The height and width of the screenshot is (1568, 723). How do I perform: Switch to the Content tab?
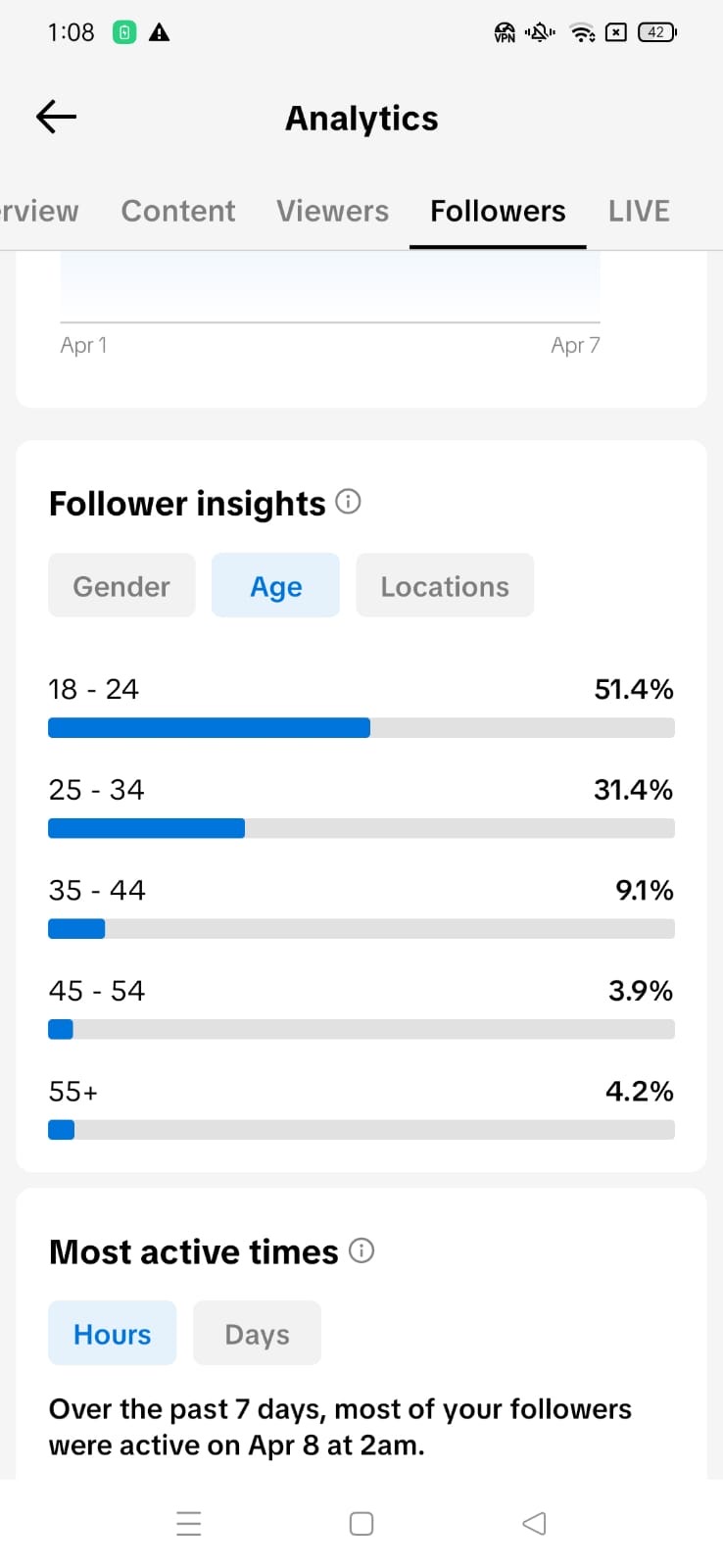tap(177, 211)
